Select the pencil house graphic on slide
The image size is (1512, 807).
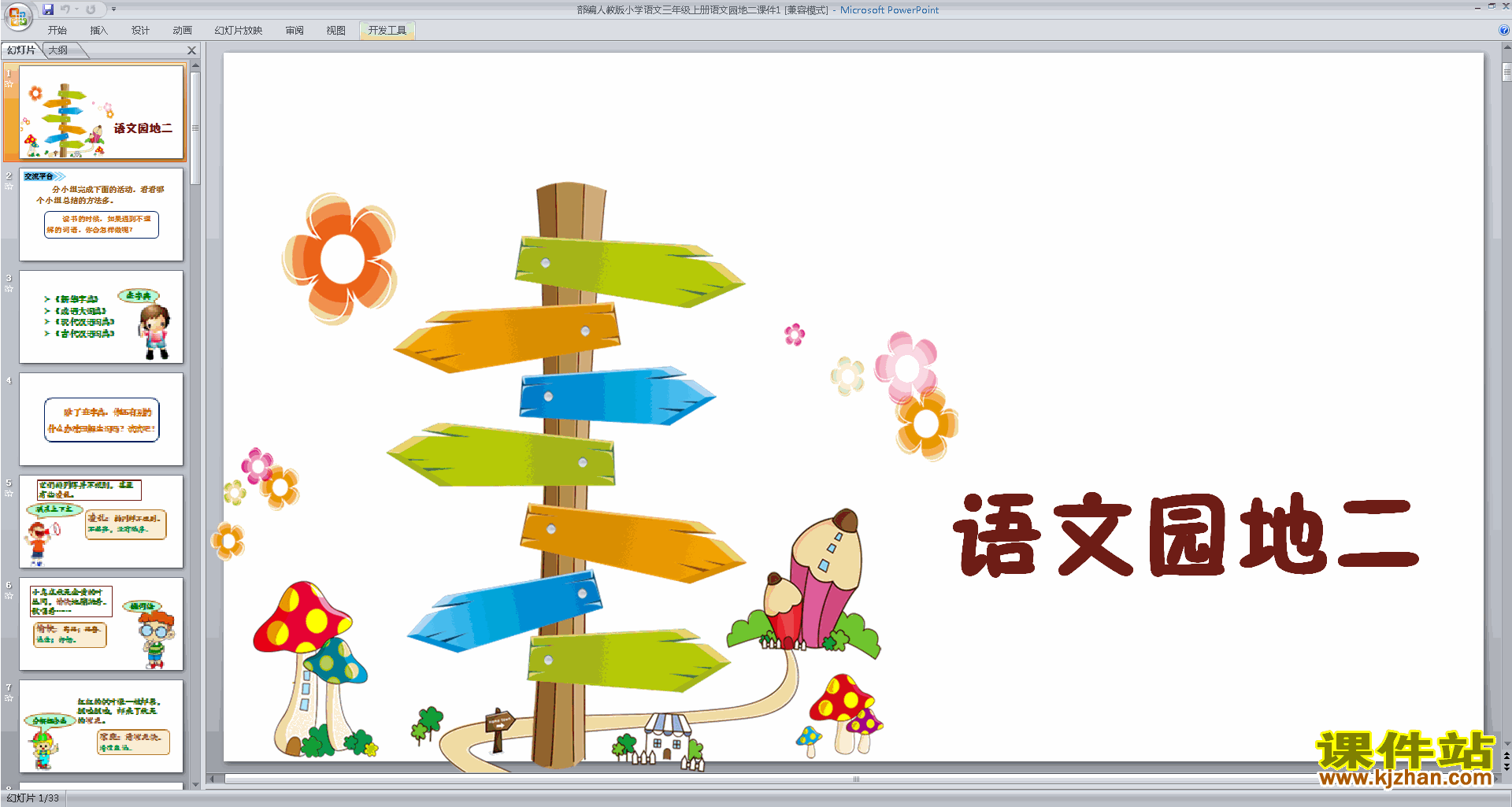[x=805, y=583]
